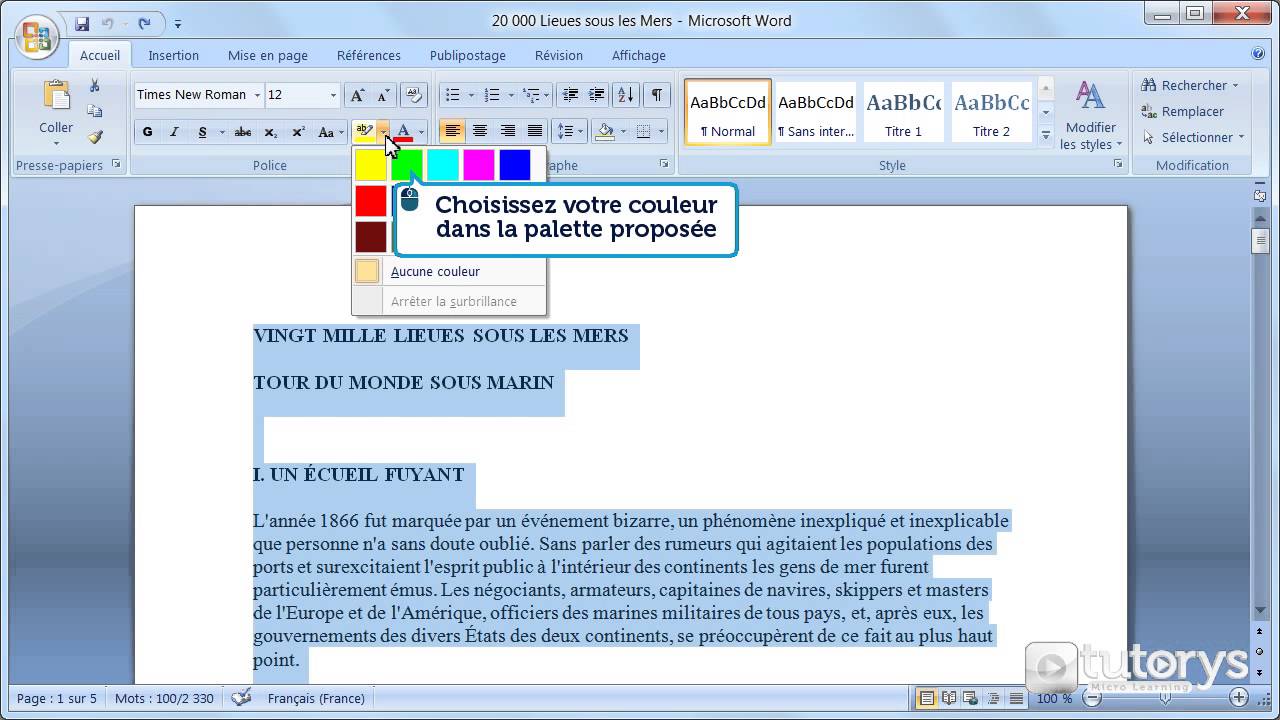This screenshot has height=720, width=1280.
Task: Click the Copy icon in Presse-papiers
Action: pyautogui.click(x=95, y=111)
